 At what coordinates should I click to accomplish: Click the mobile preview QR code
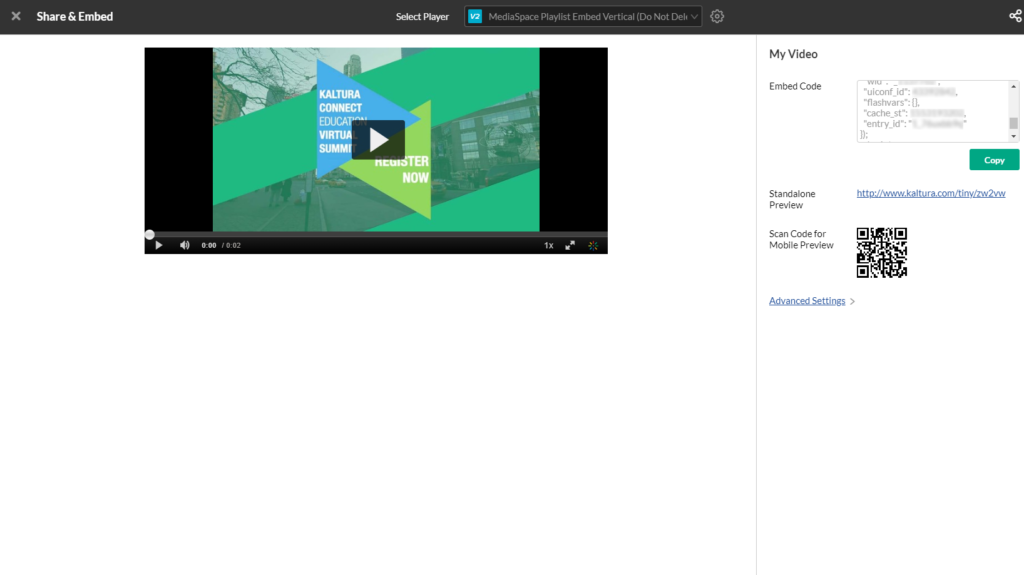click(x=882, y=252)
